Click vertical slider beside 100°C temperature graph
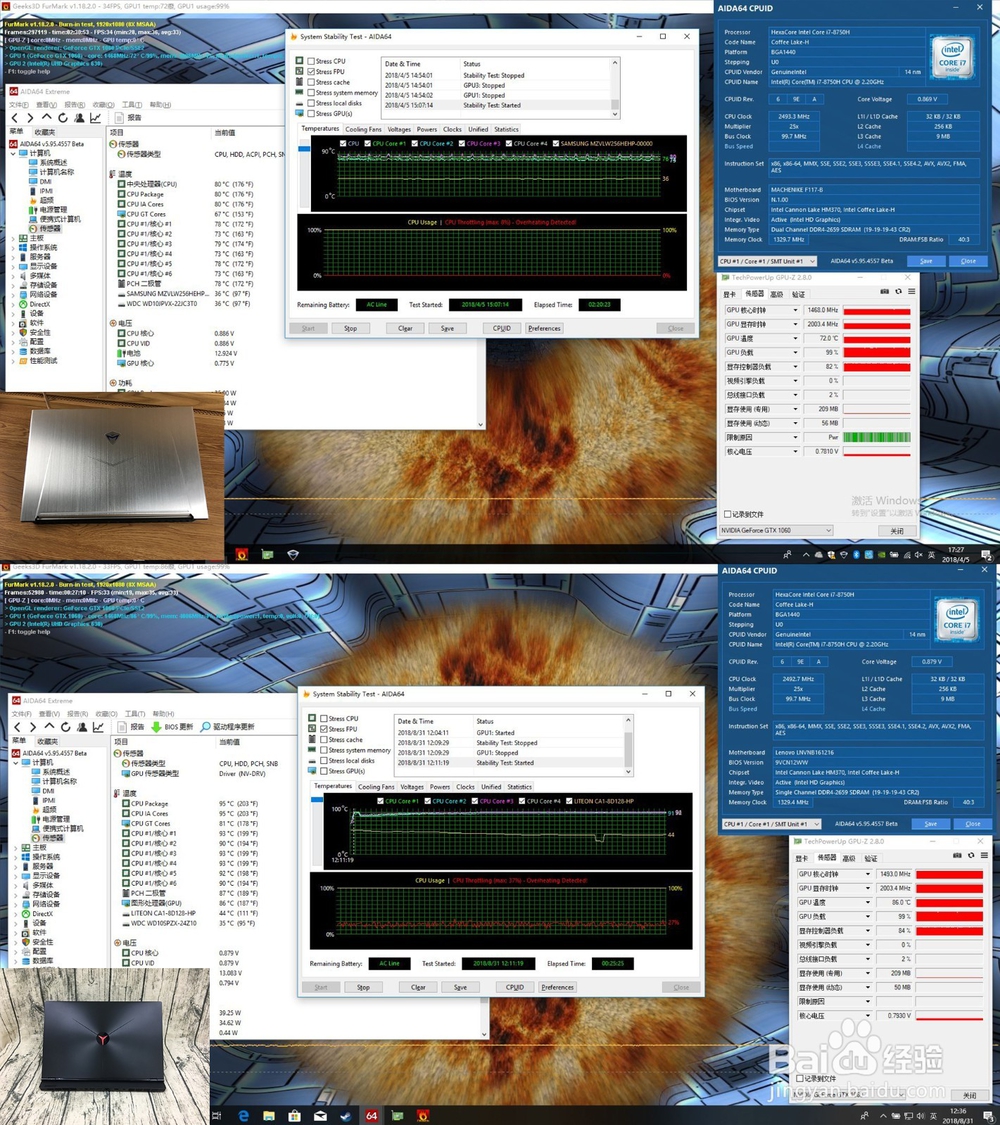 (317, 831)
